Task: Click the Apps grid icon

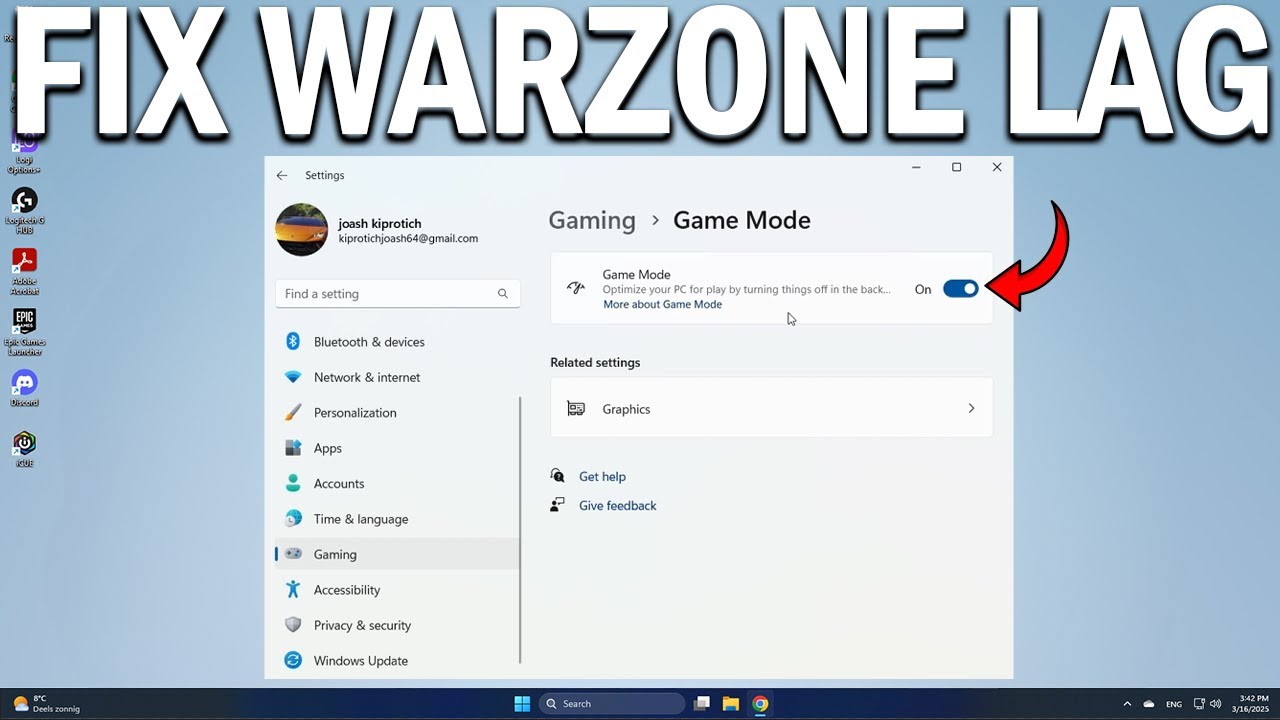Action: [293, 448]
